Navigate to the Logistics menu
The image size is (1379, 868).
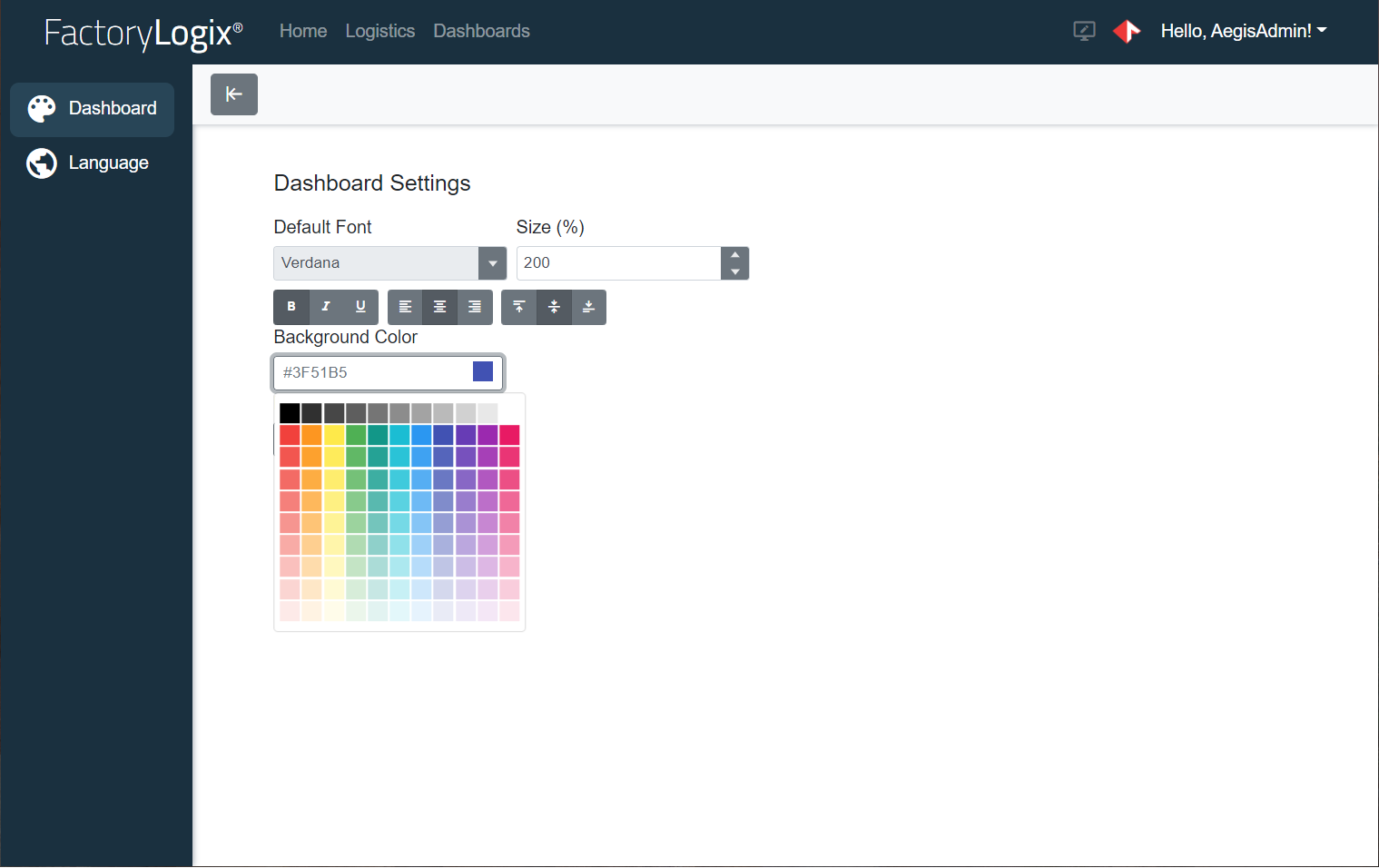(379, 31)
